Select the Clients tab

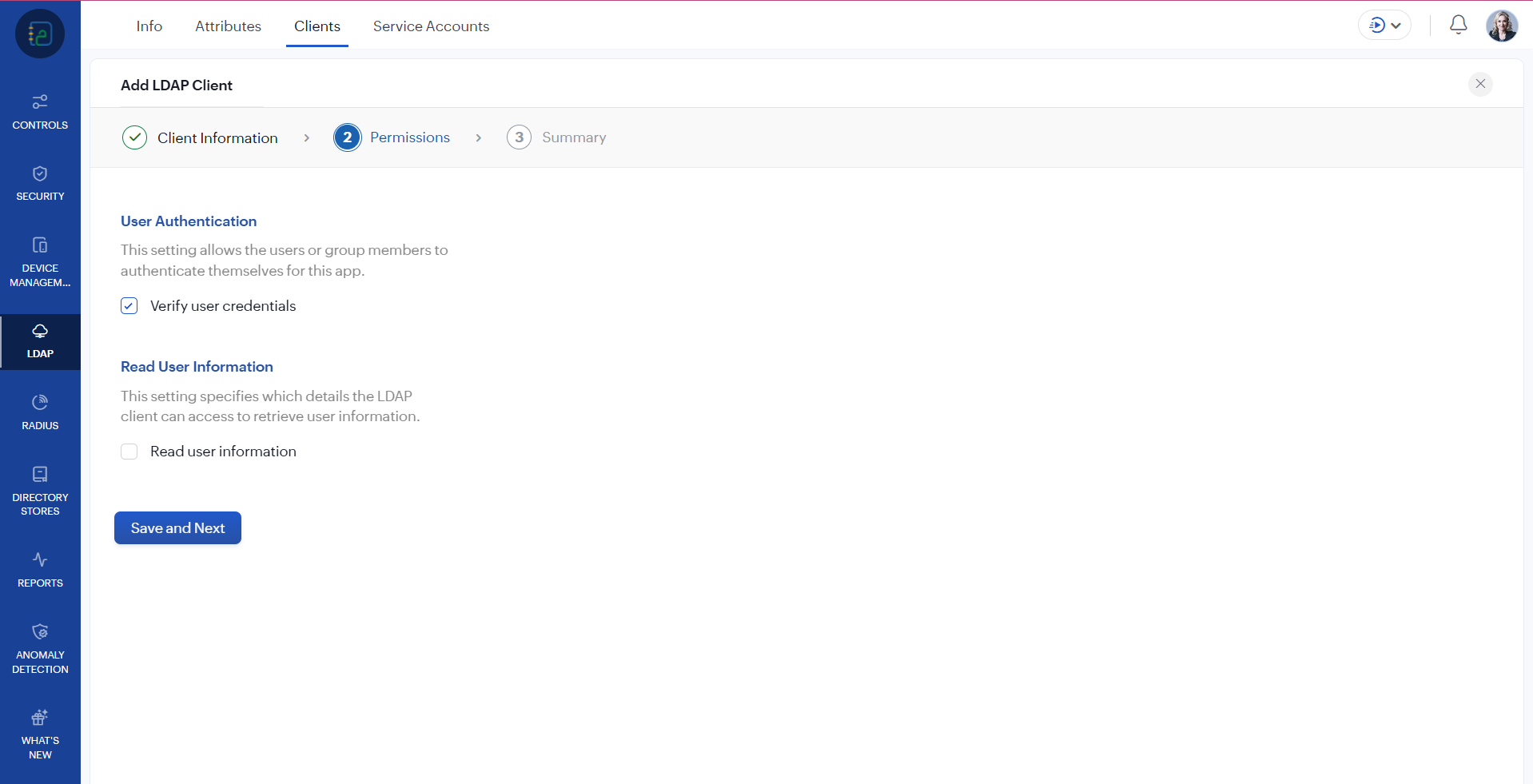[x=317, y=26]
